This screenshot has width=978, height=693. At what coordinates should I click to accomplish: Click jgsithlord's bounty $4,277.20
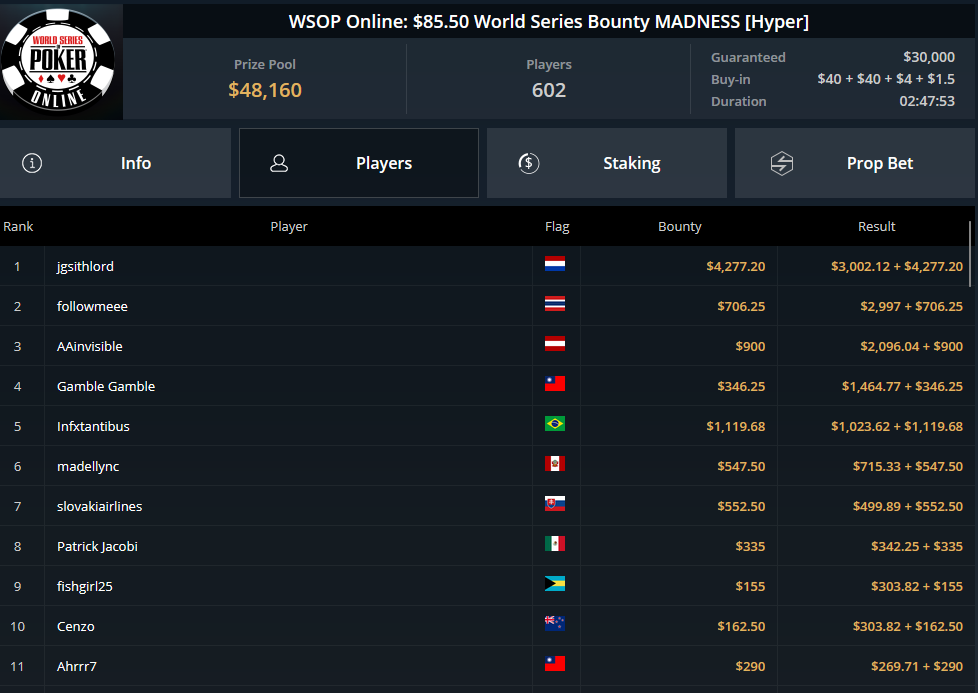(x=735, y=266)
